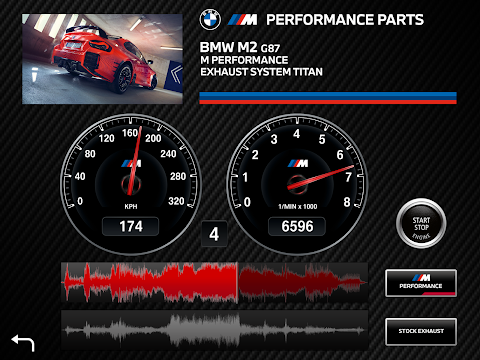This screenshot has height=360, width=480.
Task: Click EXHAUST SYSTEM TITAN text
Action: pos(261,72)
